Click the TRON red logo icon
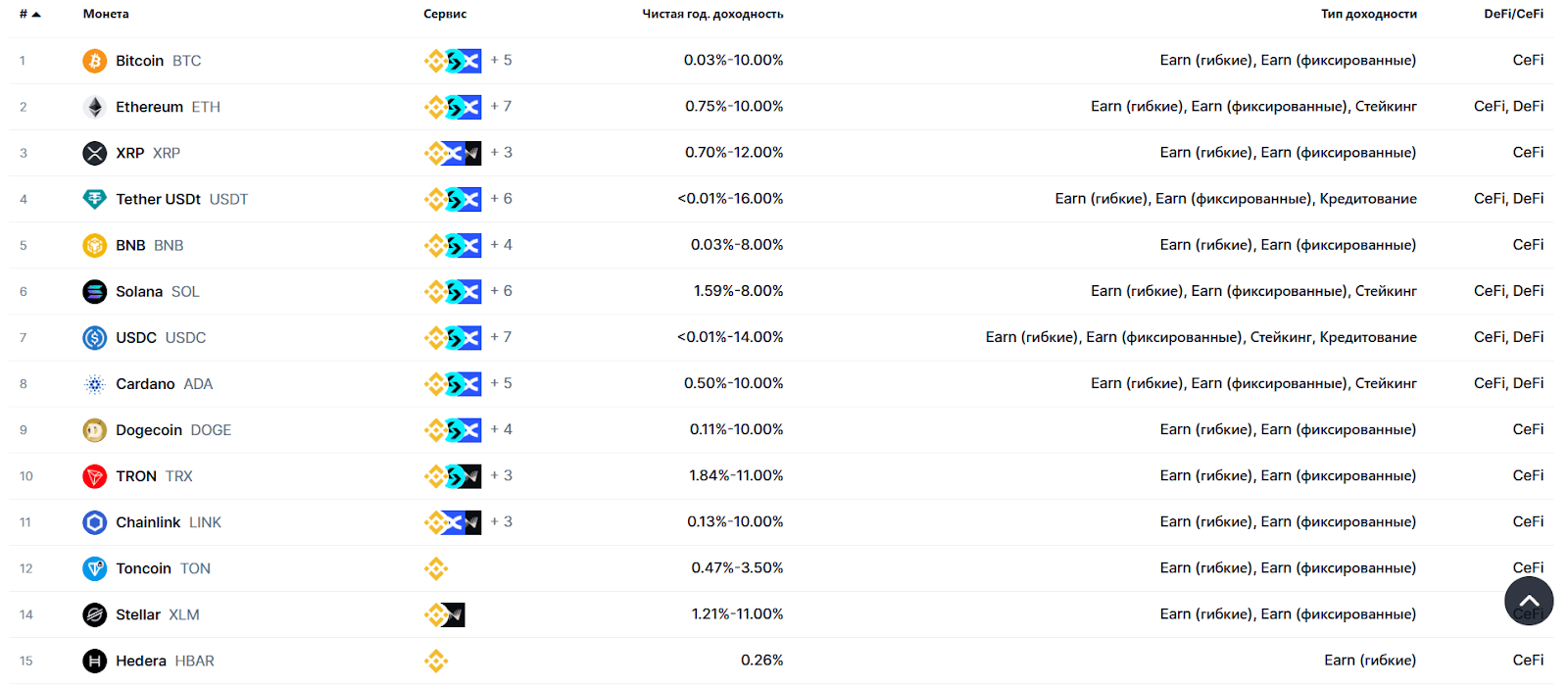Viewport: 1568px width, 685px height. click(x=94, y=476)
